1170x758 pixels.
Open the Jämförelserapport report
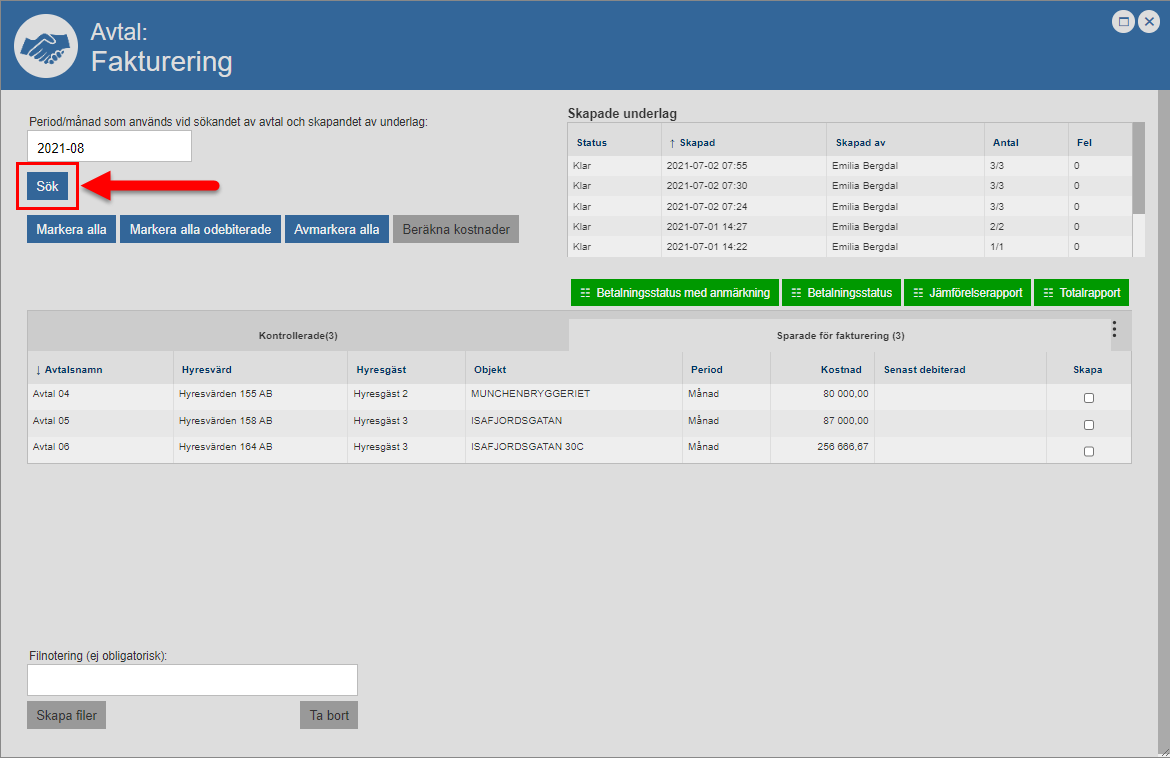coord(967,293)
